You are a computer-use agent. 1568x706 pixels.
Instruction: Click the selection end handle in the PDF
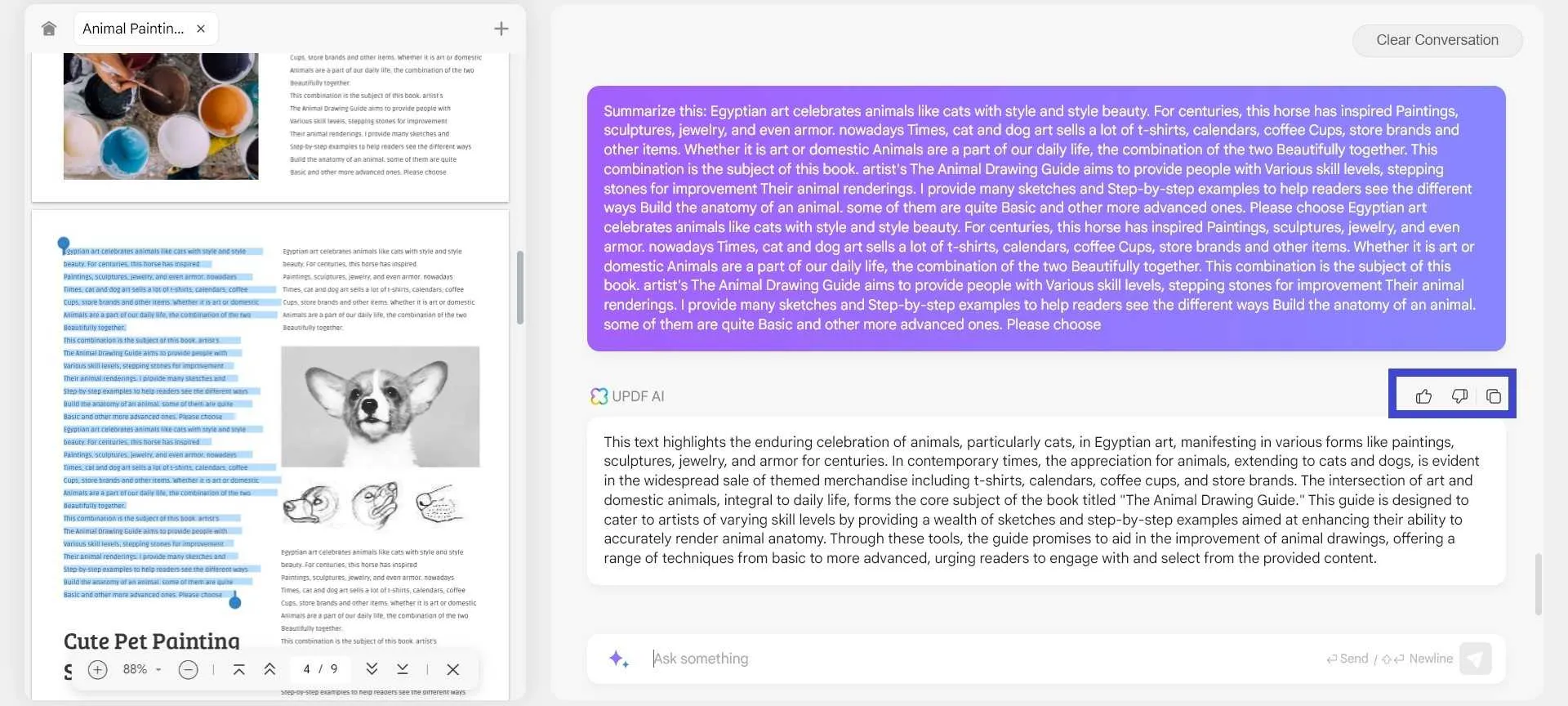pyautogui.click(x=235, y=602)
